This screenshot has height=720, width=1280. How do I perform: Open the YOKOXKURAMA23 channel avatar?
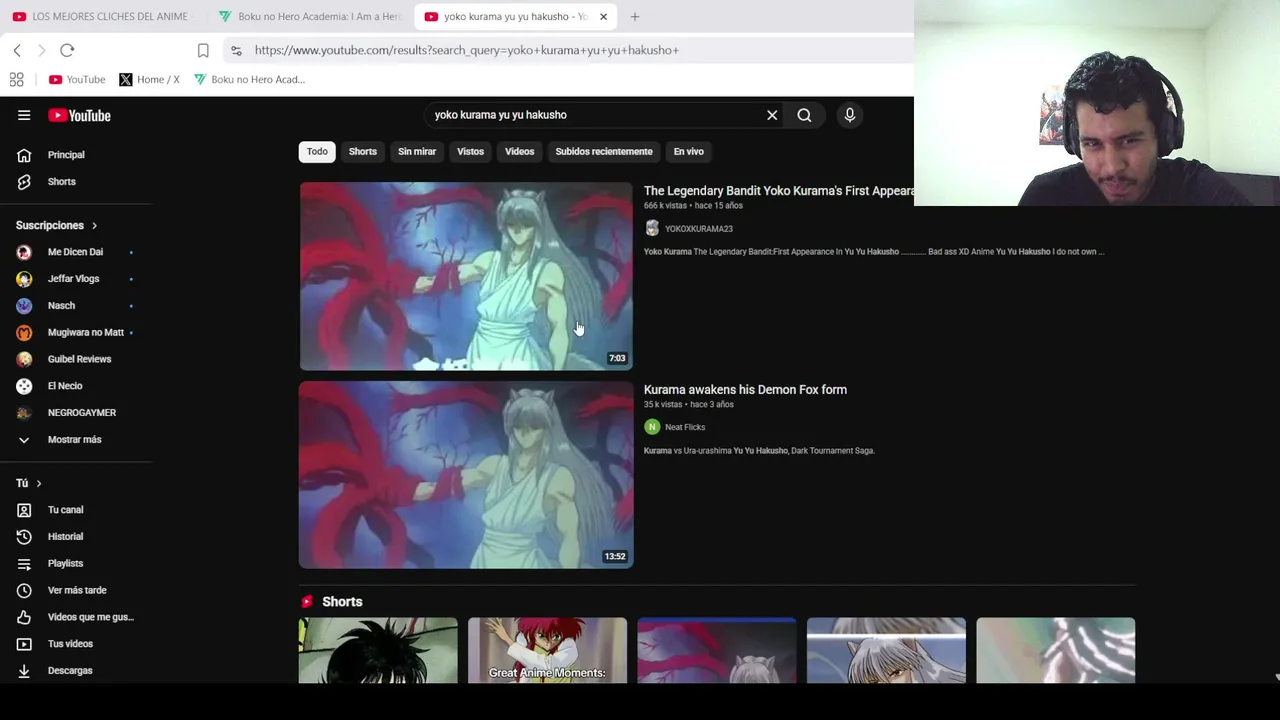(652, 229)
